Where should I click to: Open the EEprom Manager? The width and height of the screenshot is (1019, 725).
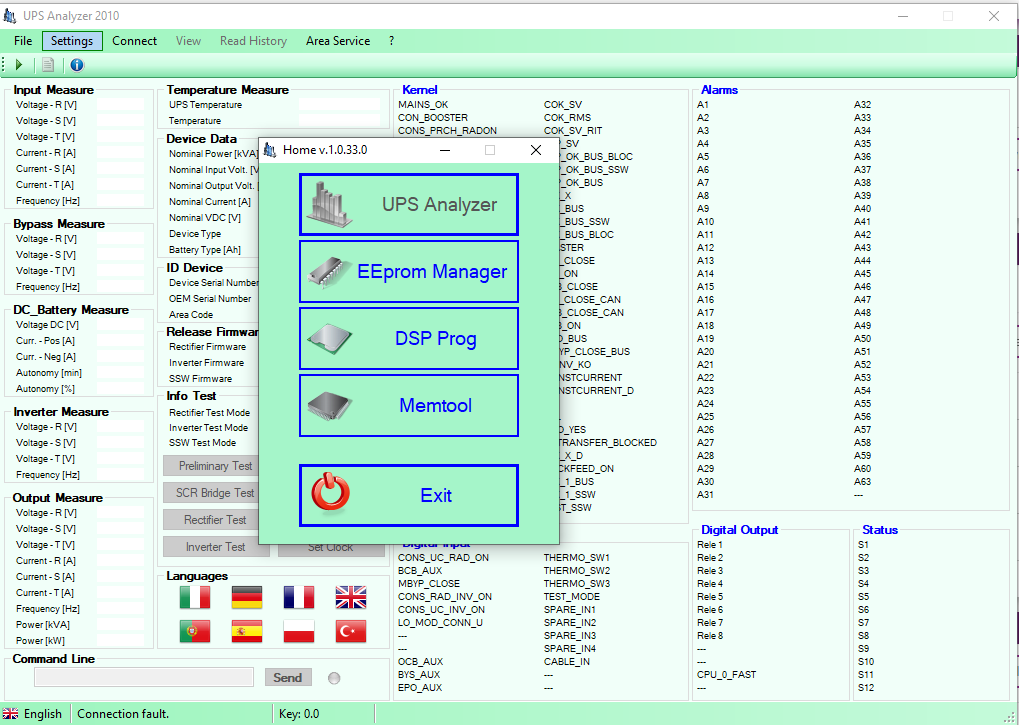(x=408, y=271)
